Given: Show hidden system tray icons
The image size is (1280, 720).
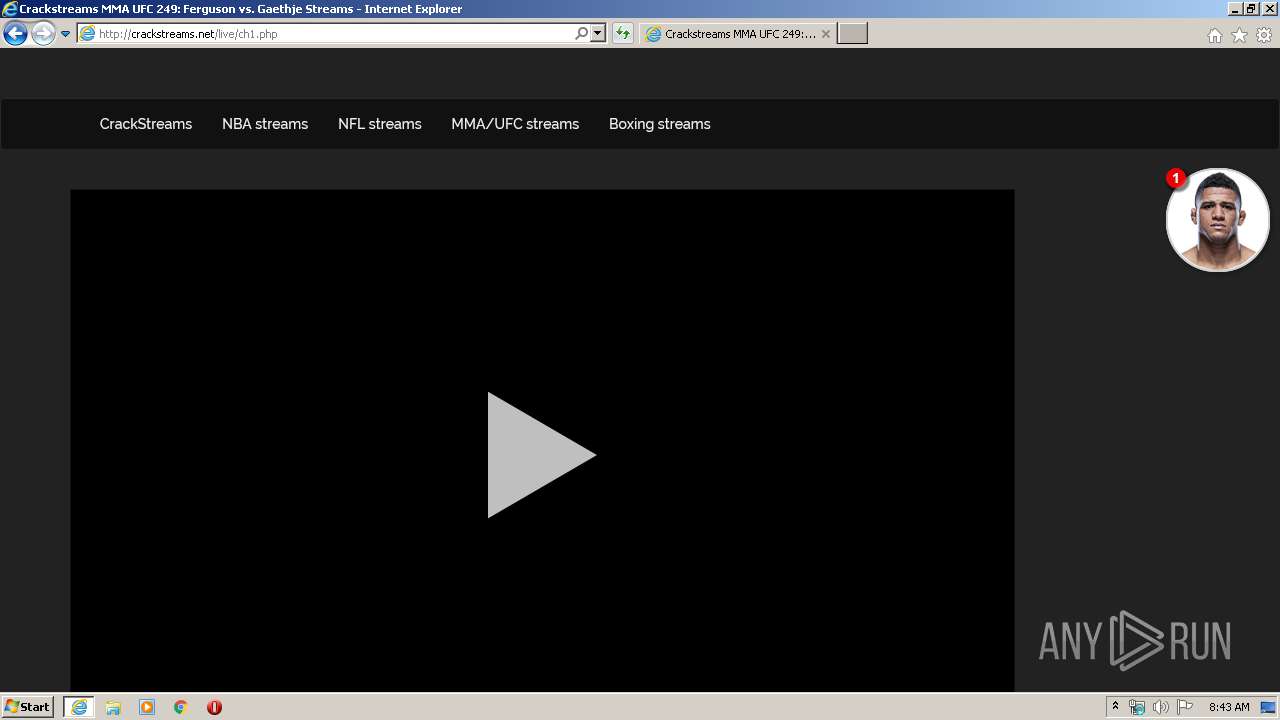Looking at the screenshot, I should [1115, 707].
